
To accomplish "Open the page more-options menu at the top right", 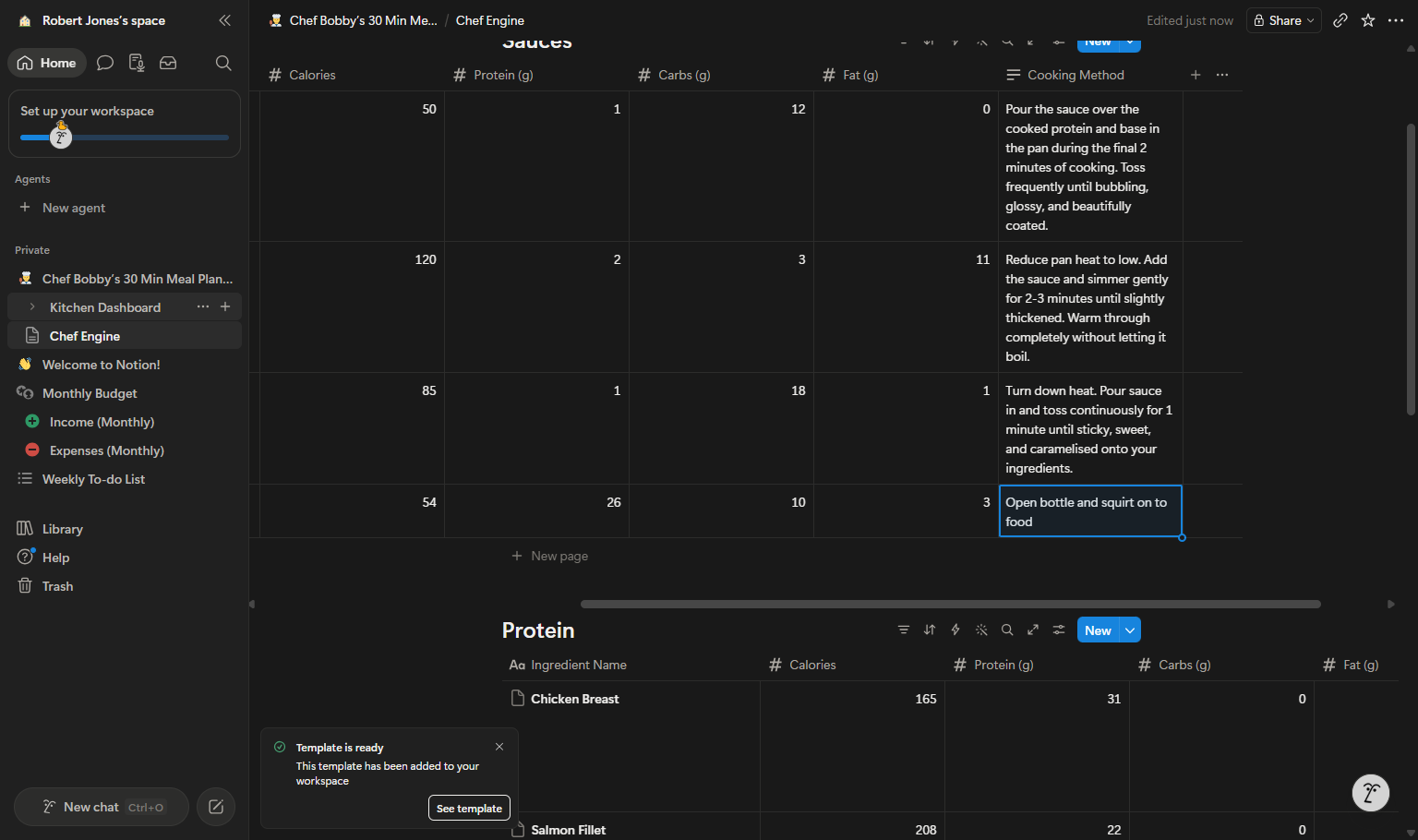I will pos(1396,20).
